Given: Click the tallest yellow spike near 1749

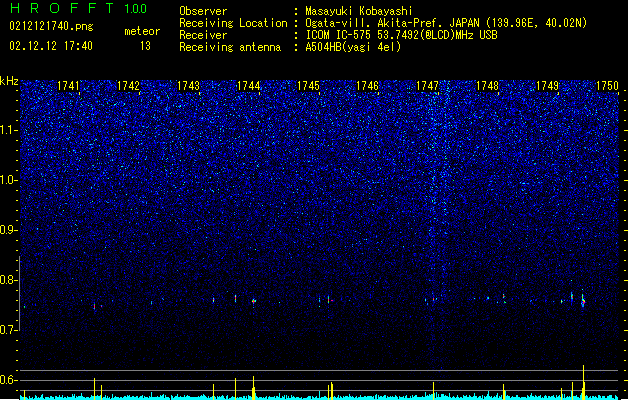Looking at the screenshot, I should click(x=583, y=382).
